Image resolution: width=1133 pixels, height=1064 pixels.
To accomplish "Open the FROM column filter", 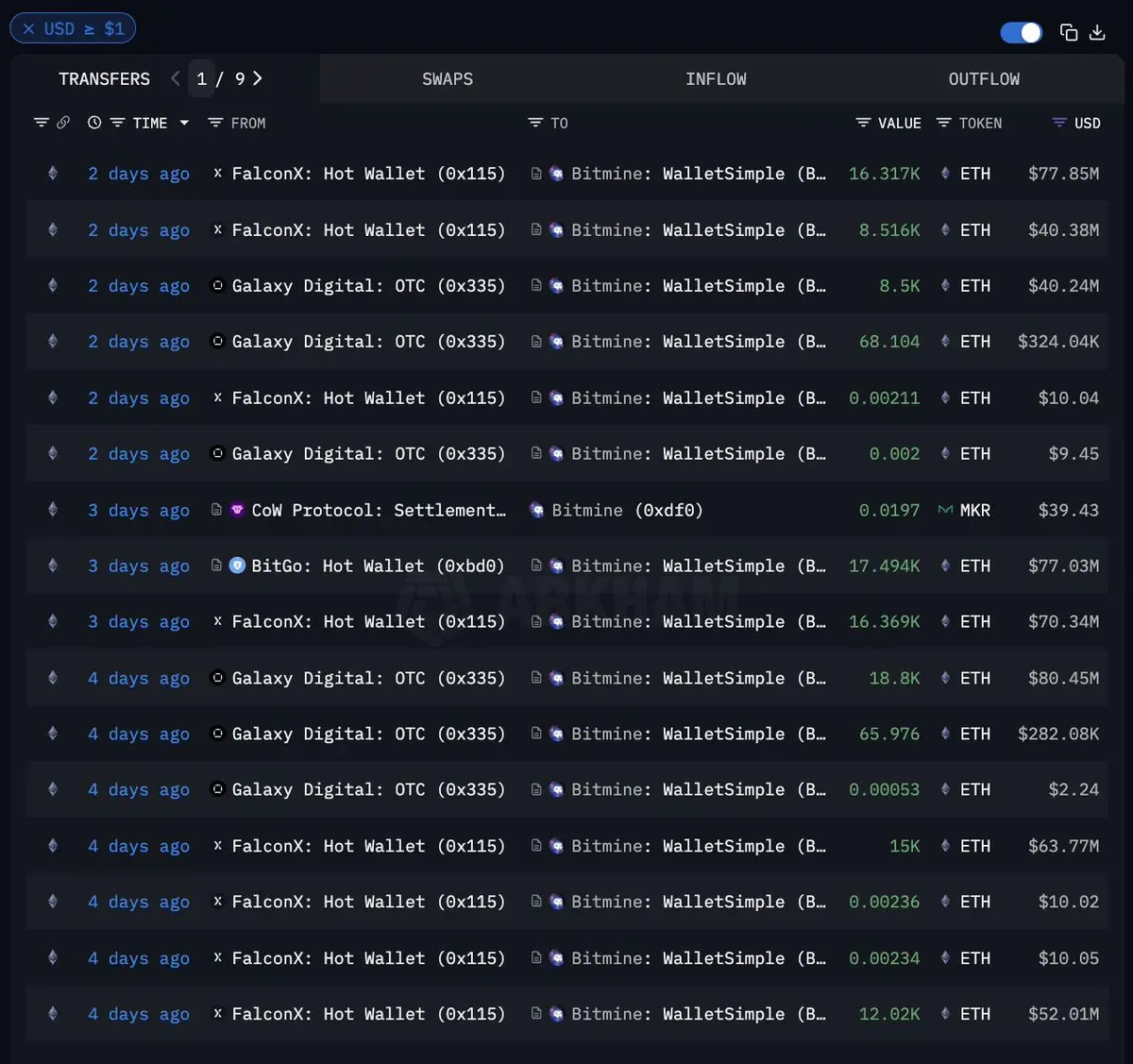I will [215, 123].
